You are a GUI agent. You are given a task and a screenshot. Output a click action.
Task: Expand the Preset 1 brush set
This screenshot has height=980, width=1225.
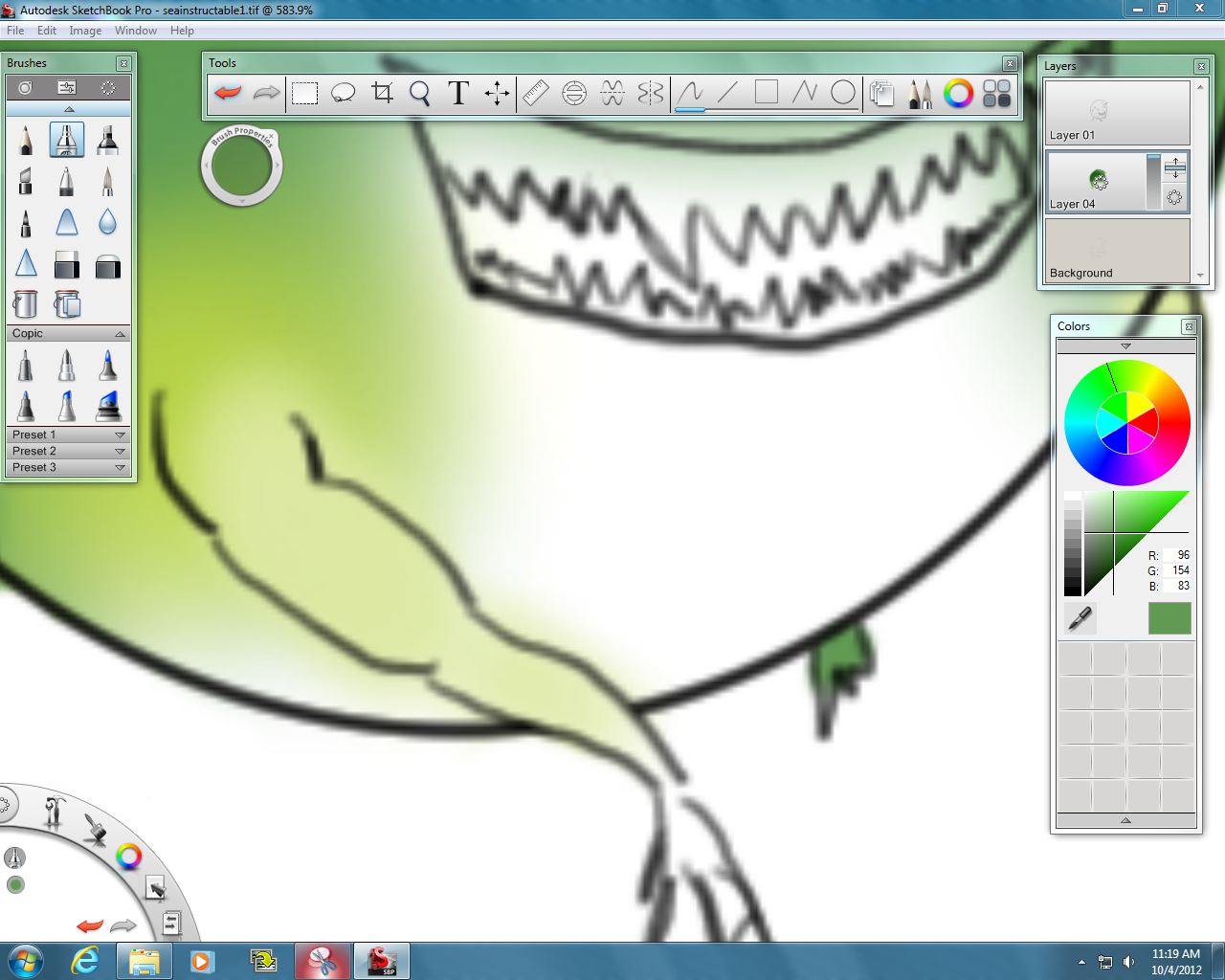pos(120,434)
